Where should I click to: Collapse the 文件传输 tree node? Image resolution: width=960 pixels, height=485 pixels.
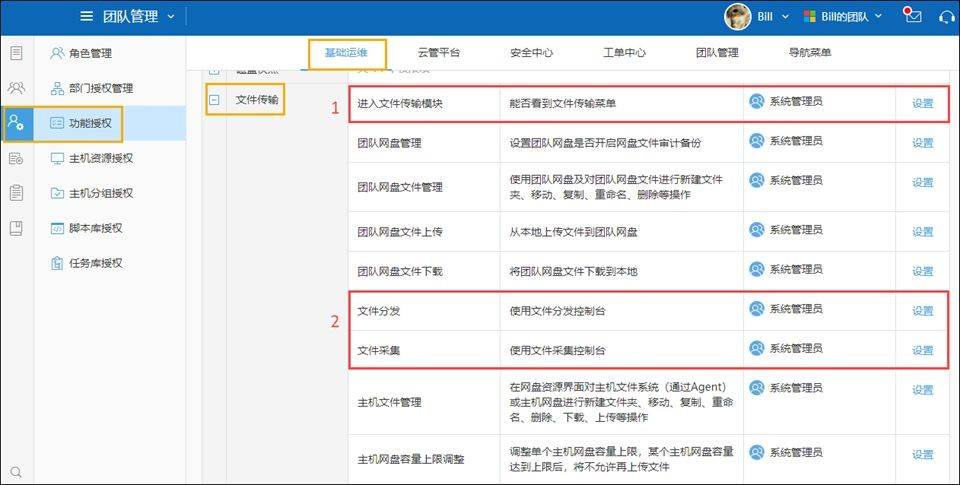point(214,99)
